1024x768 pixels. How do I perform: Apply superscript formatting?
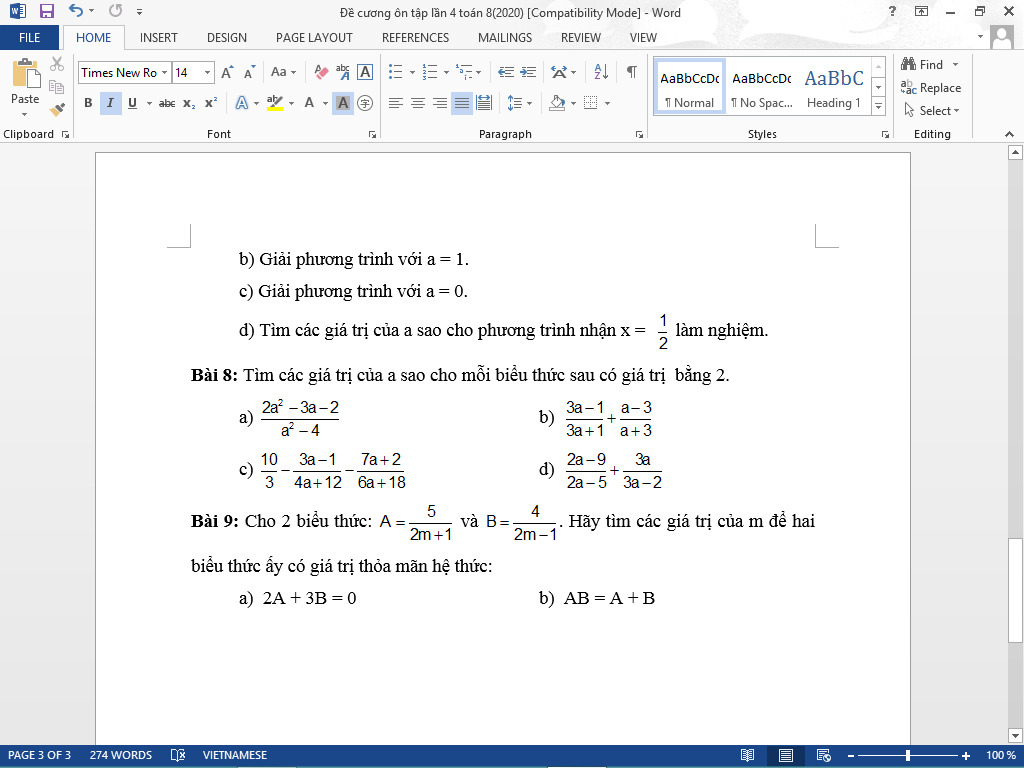tap(211, 103)
